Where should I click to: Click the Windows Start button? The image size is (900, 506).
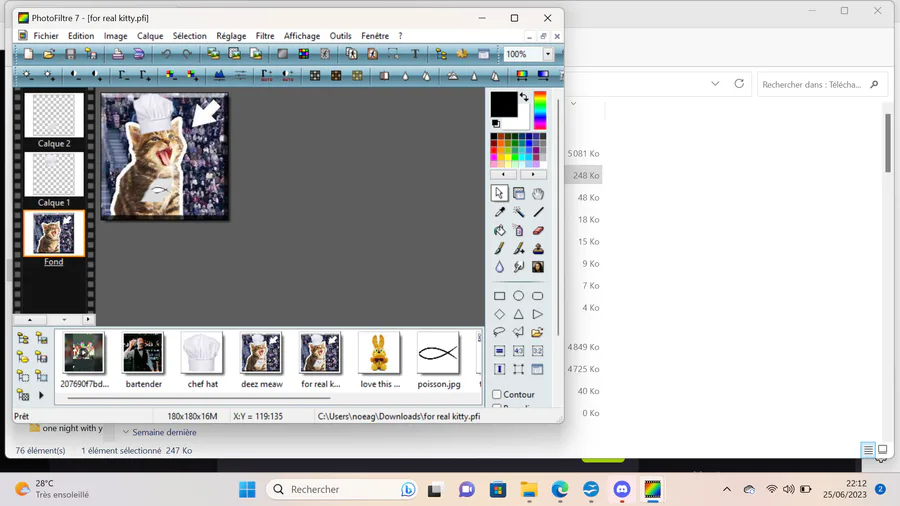click(247, 489)
